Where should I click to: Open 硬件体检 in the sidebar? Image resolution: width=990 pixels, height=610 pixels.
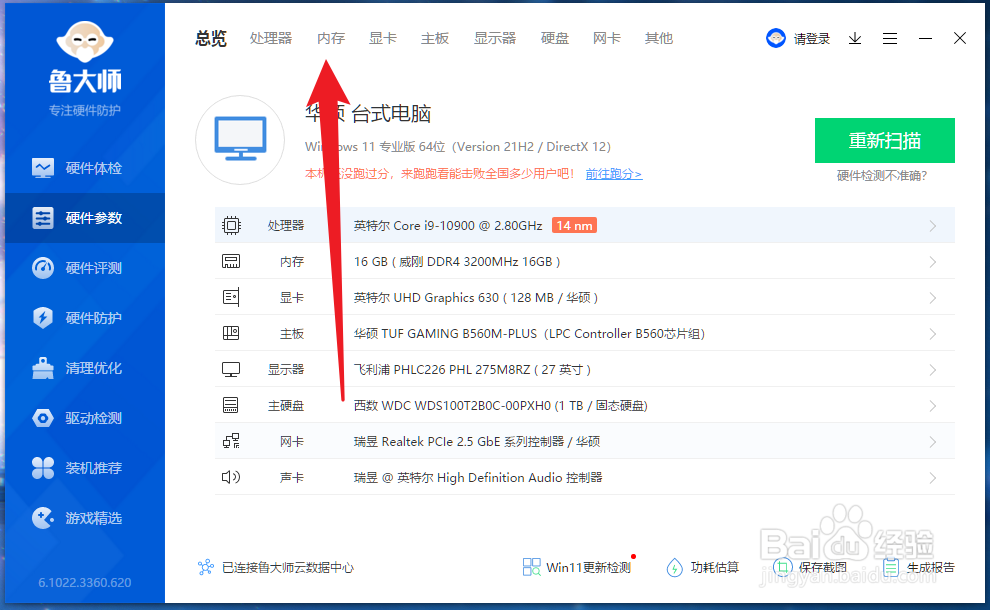tap(85, 168)
